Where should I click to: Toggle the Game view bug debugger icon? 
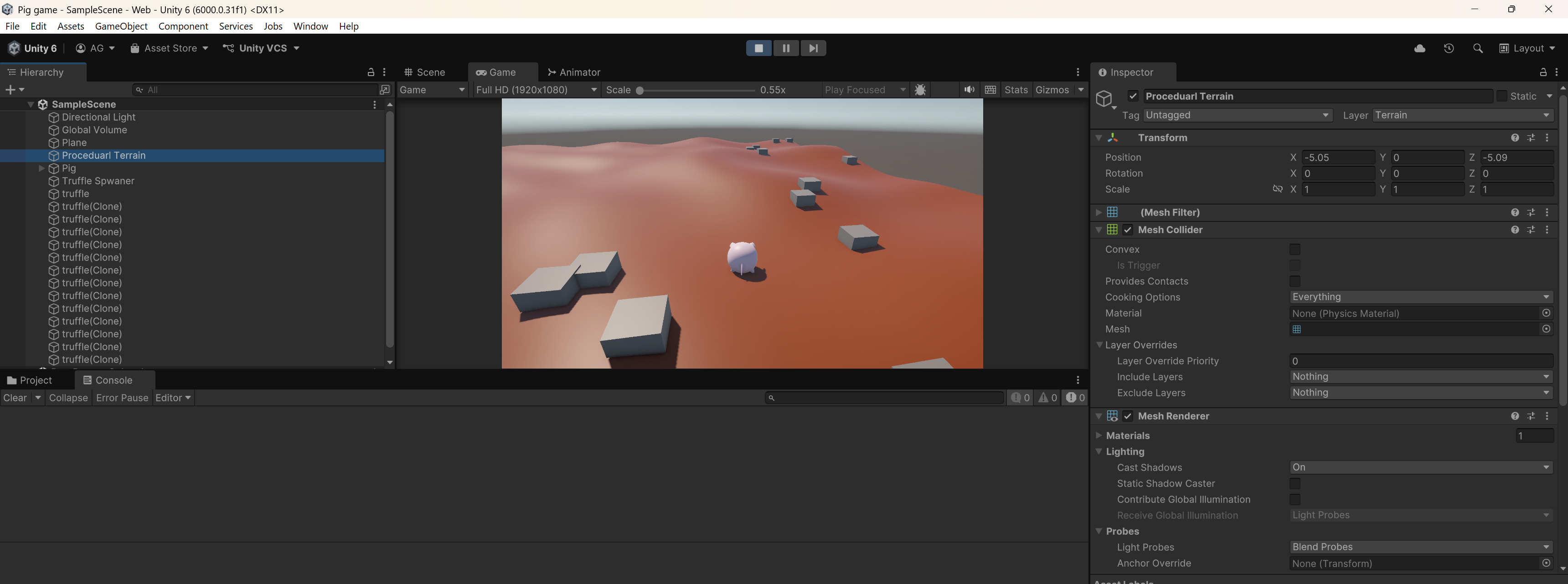[920, 89]
